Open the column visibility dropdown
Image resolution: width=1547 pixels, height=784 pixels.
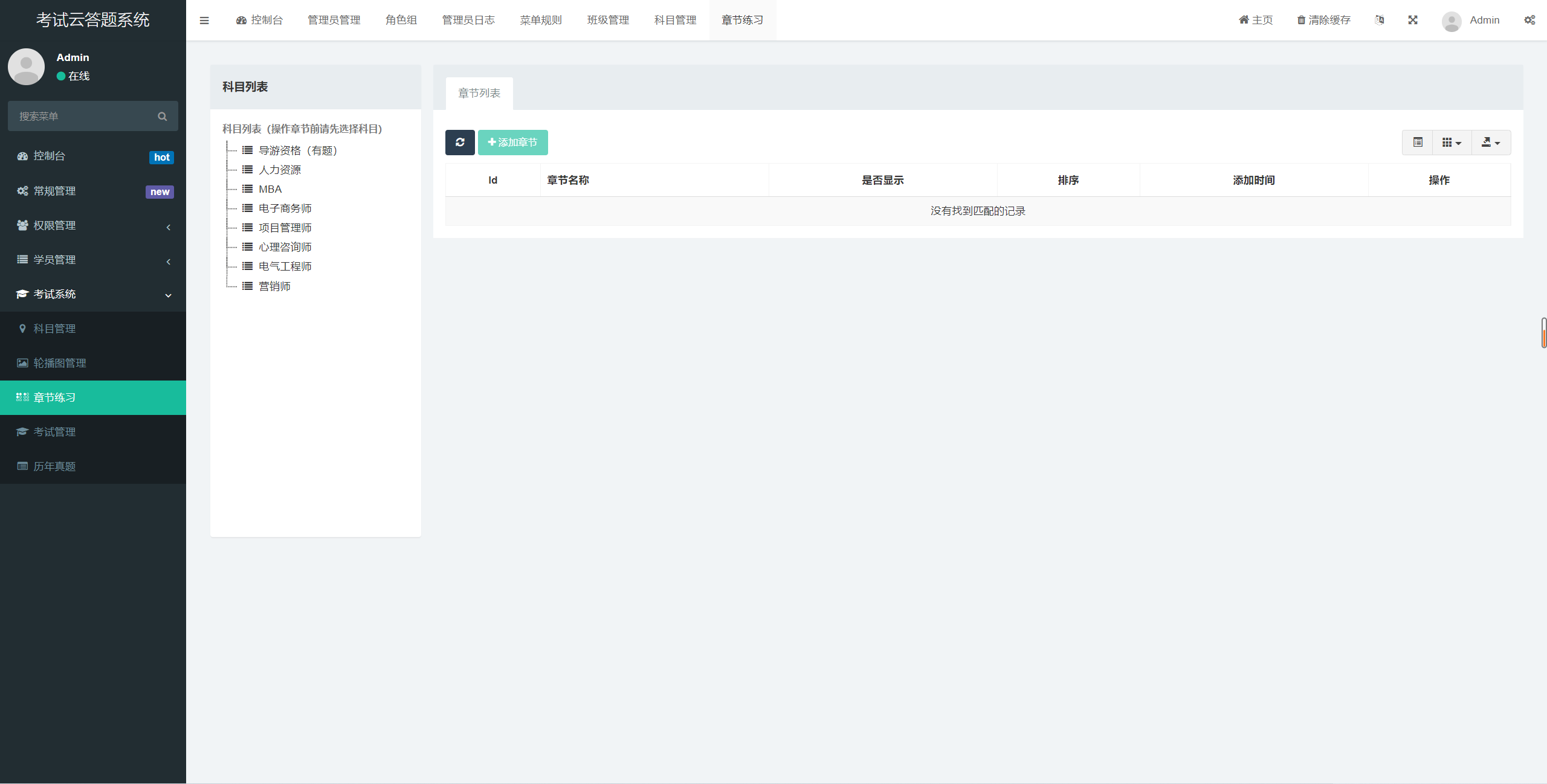[1452, 143]
